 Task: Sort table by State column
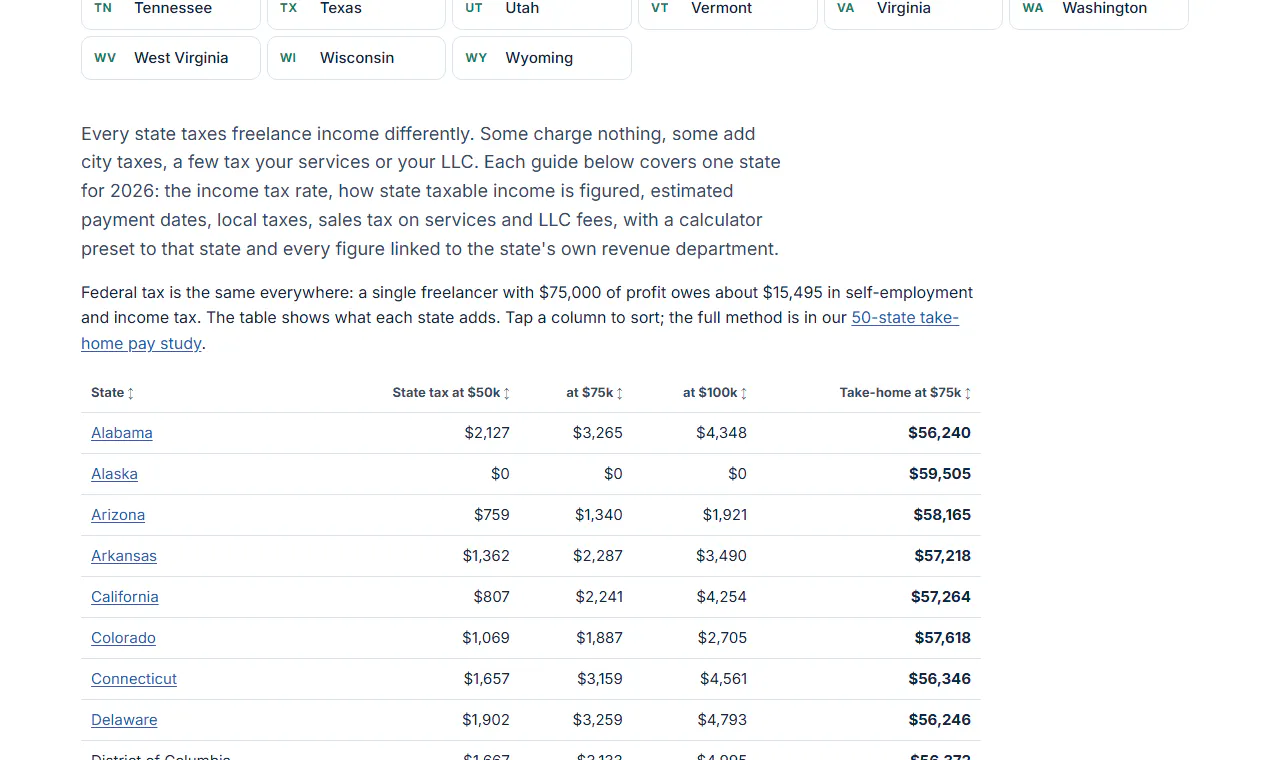click(112, 393)
